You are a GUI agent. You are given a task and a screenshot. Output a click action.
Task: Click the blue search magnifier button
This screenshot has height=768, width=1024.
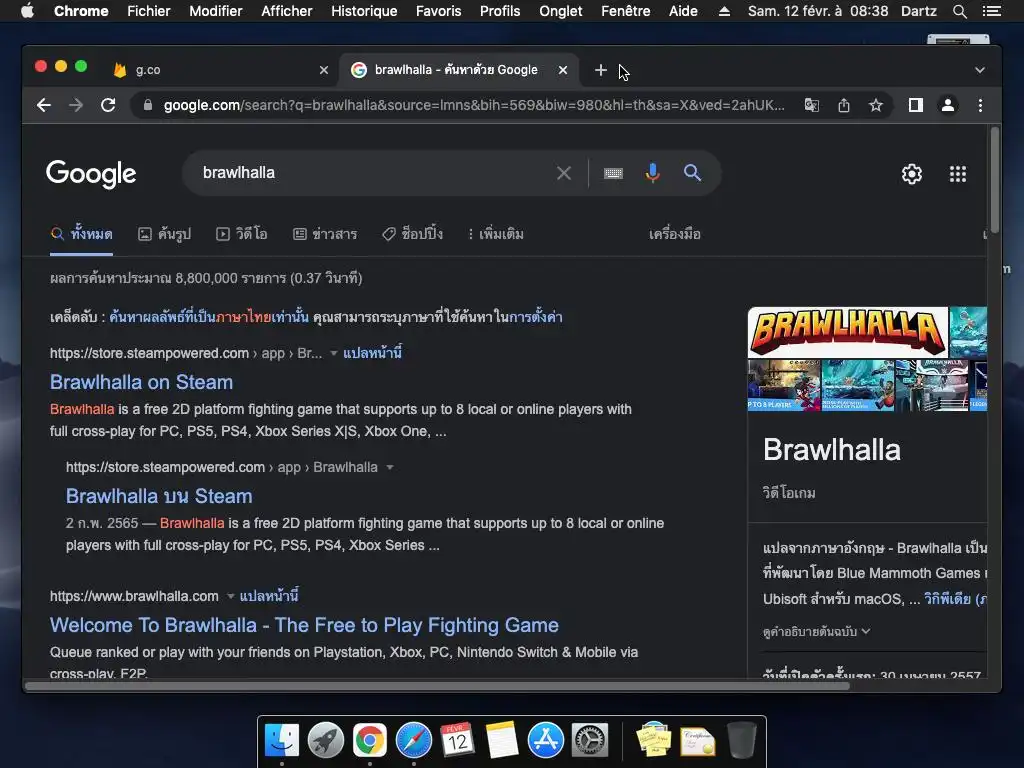(x=692, y=173)
